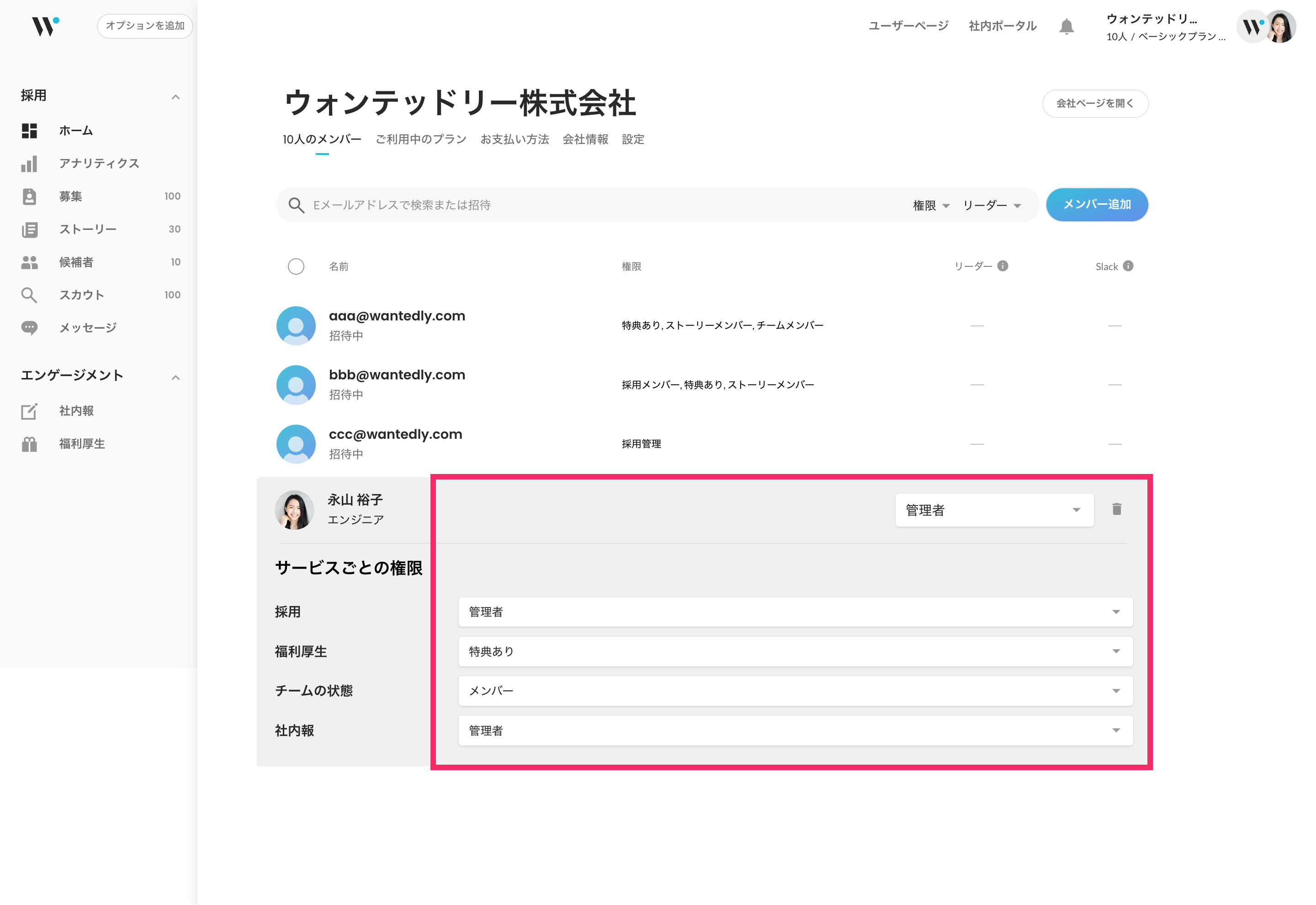Select スカウト in the sidebar

[x=82, y=295]
